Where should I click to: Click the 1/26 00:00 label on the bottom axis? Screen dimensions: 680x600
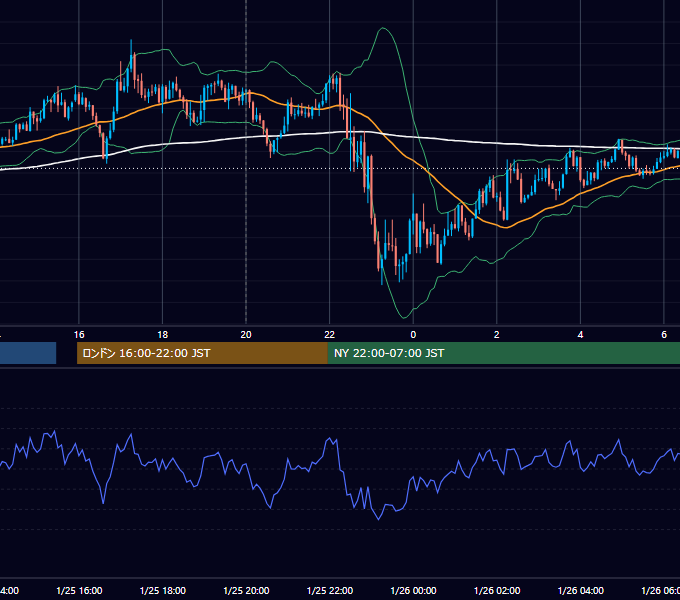[413, 590]
